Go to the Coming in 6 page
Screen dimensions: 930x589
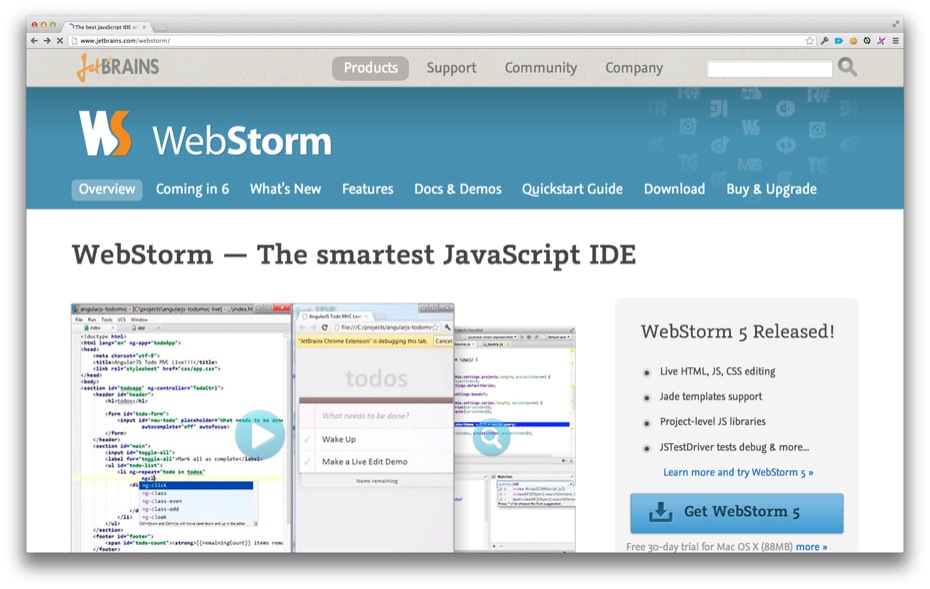tap(192, 189)
